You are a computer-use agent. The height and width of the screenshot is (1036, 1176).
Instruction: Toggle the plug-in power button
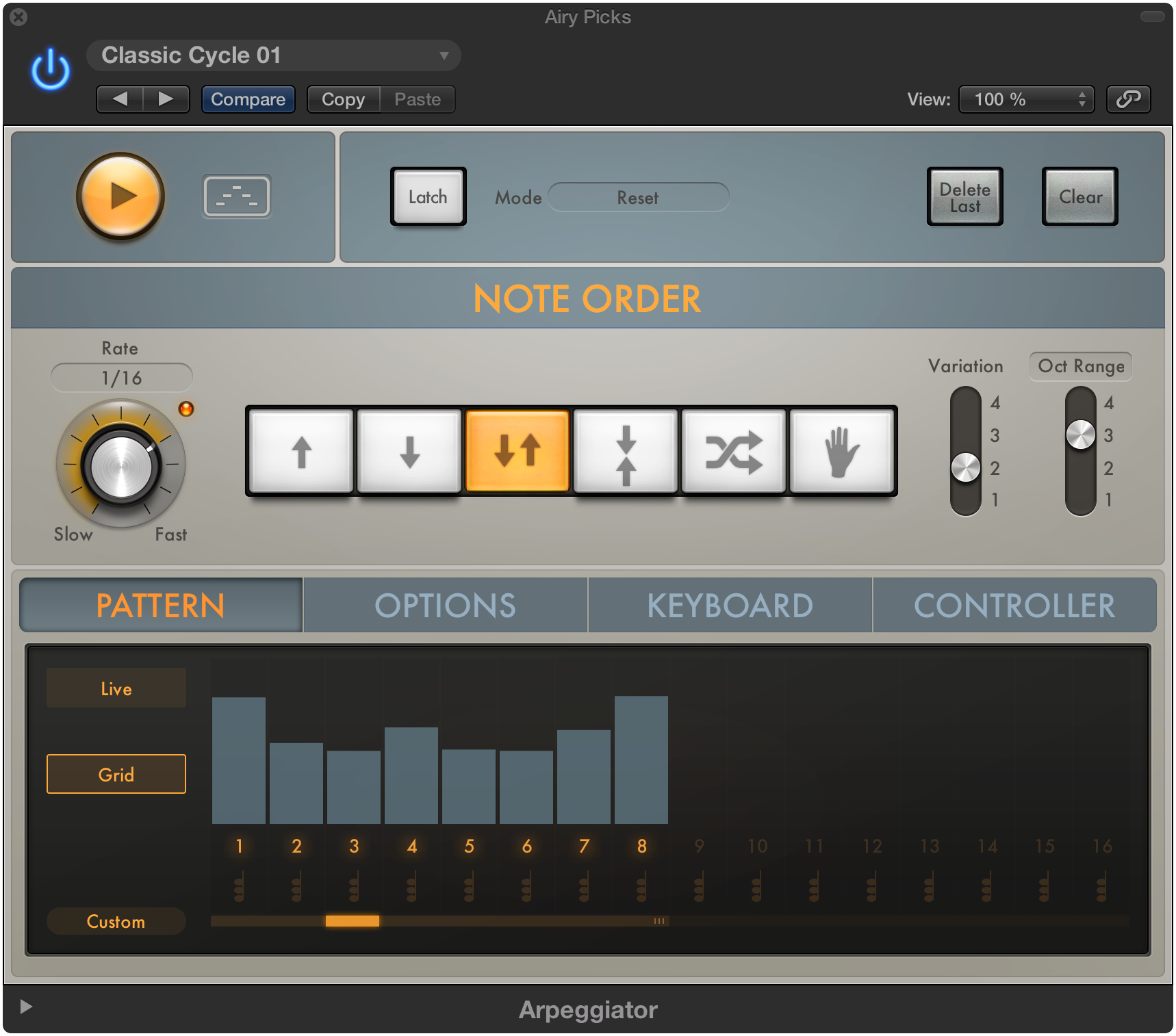pyautogui.click(x=51, y=69)
